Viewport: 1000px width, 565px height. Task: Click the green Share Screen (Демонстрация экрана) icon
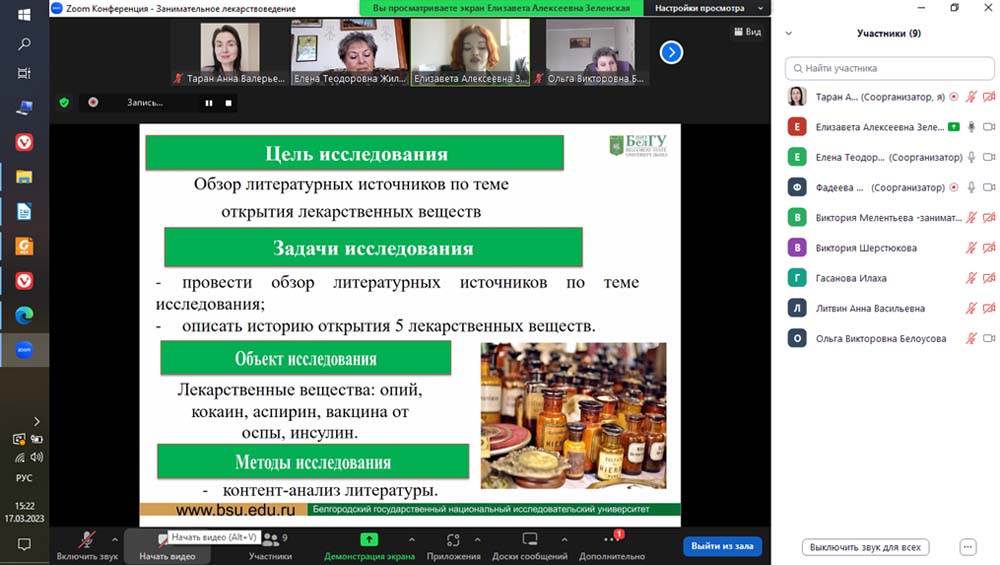pos(369,539)
